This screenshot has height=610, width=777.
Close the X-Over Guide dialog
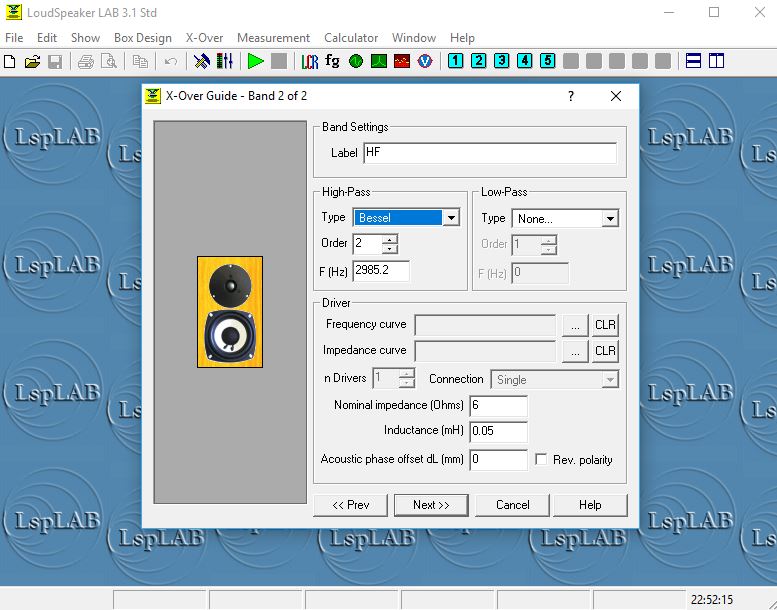[x=616, y=96]
